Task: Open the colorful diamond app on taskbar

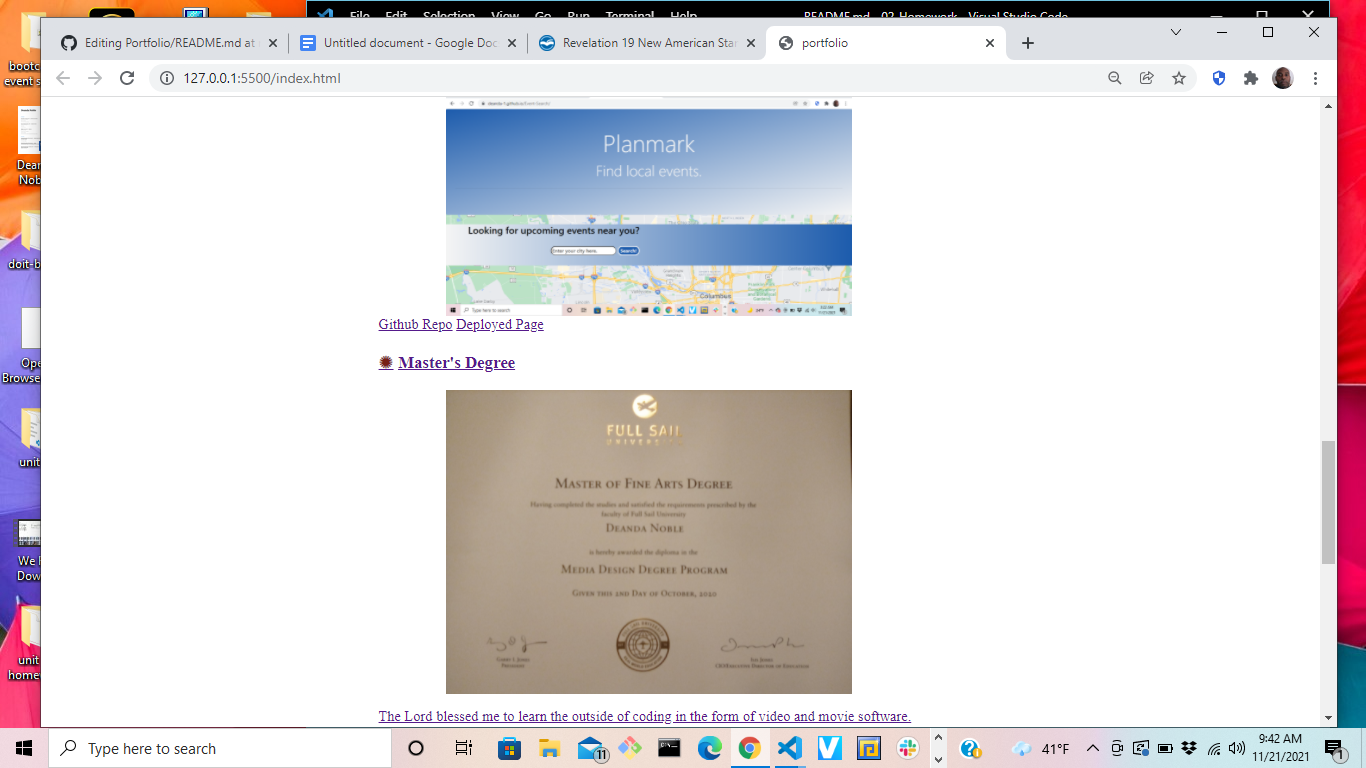Action: coord(629,748)
